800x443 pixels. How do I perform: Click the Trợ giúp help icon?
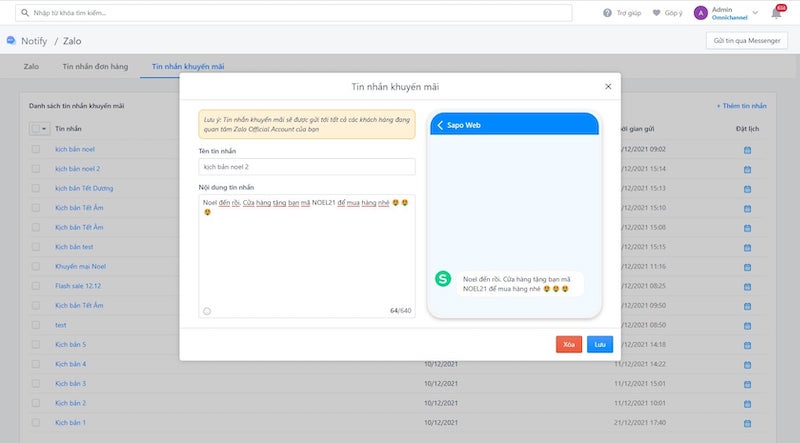(608, 13)
